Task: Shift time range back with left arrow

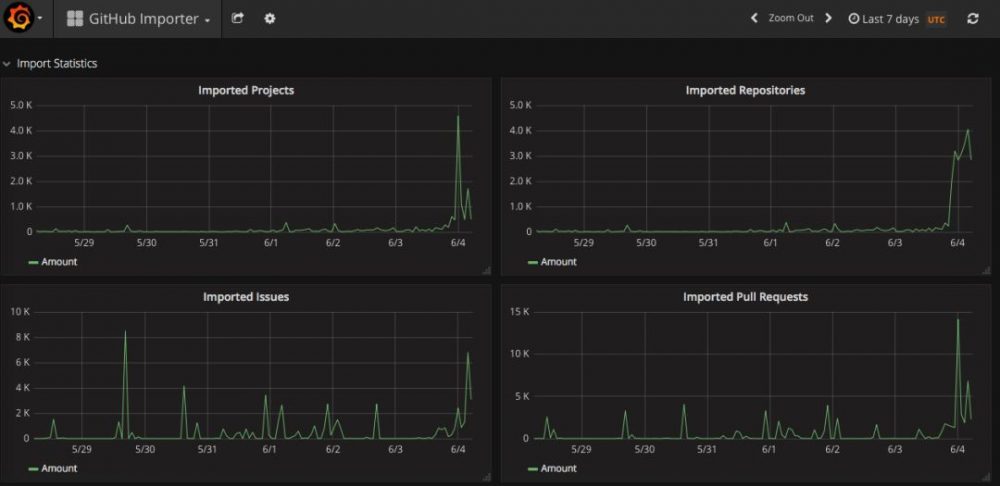Action: 754,18
